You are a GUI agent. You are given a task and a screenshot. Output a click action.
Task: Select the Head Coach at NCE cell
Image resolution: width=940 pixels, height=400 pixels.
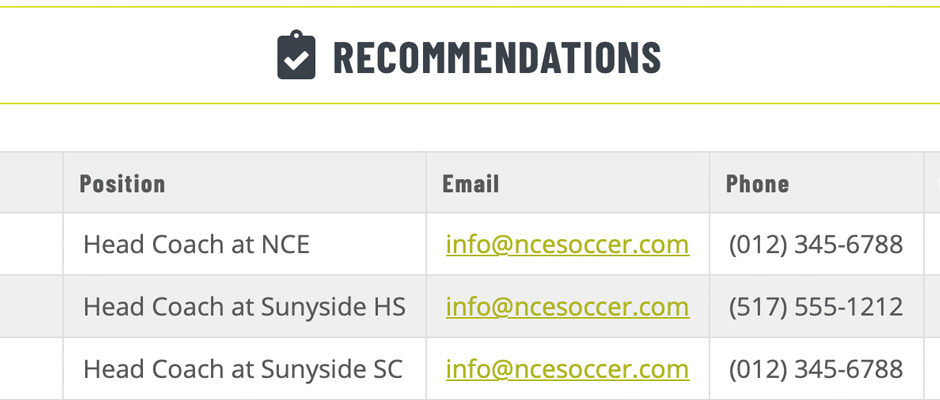coord(245,244)
